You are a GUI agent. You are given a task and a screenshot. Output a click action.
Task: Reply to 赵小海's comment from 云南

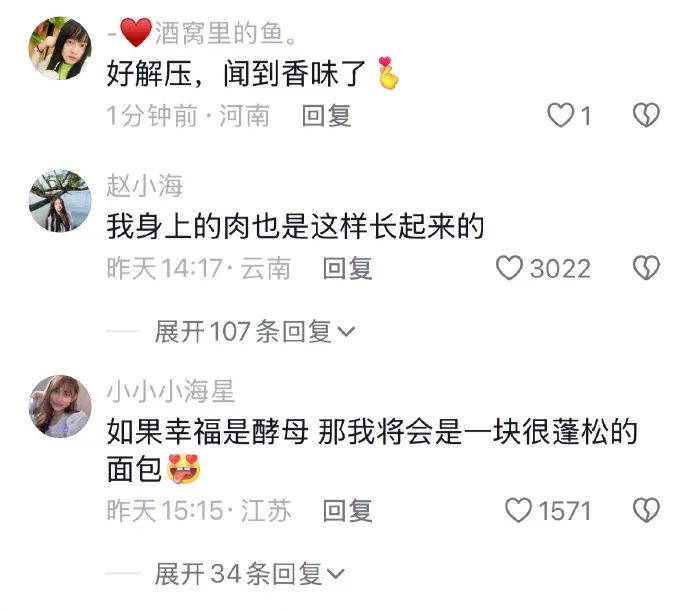pos(347,269)
